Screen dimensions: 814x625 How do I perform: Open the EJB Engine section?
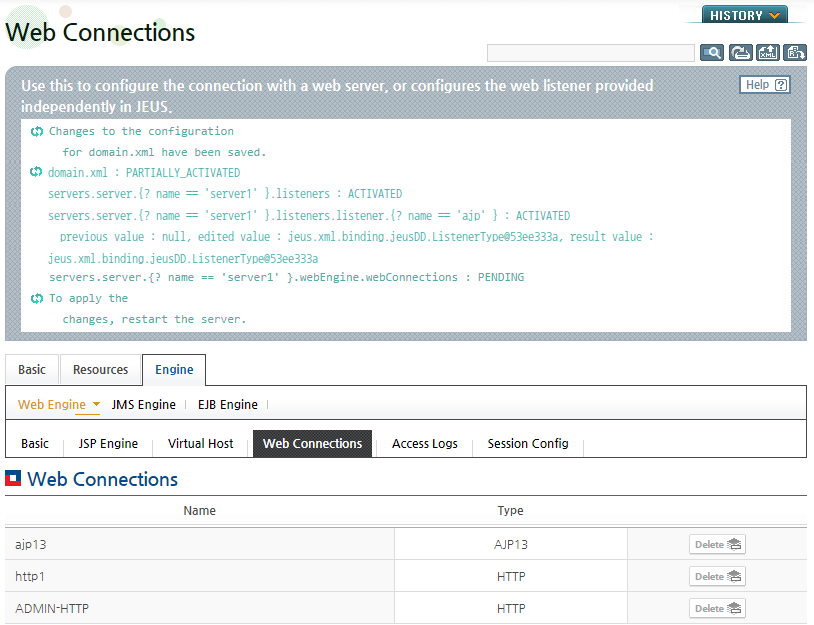point(228,404)
